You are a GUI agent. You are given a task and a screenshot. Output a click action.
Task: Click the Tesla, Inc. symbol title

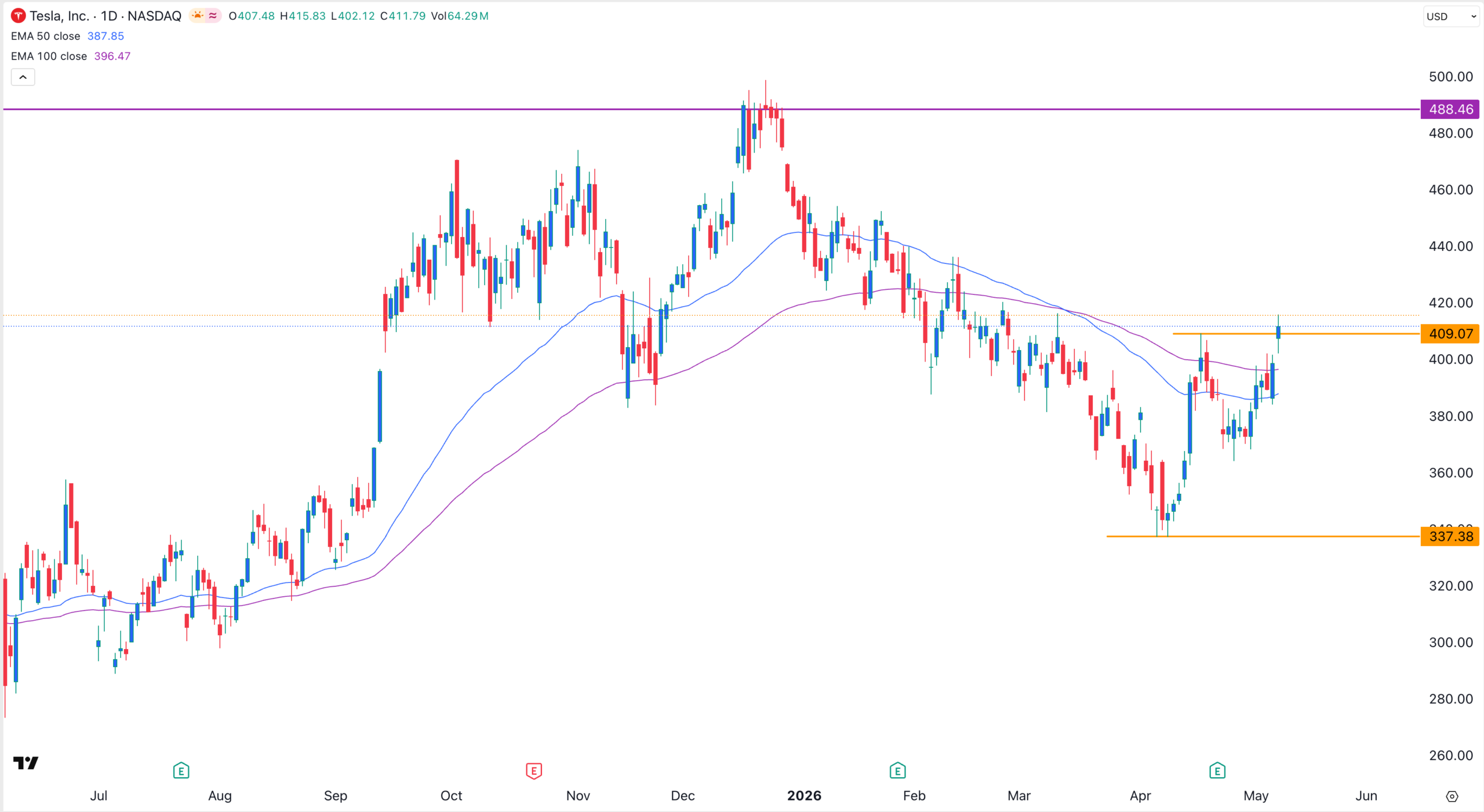coord(59,16)
